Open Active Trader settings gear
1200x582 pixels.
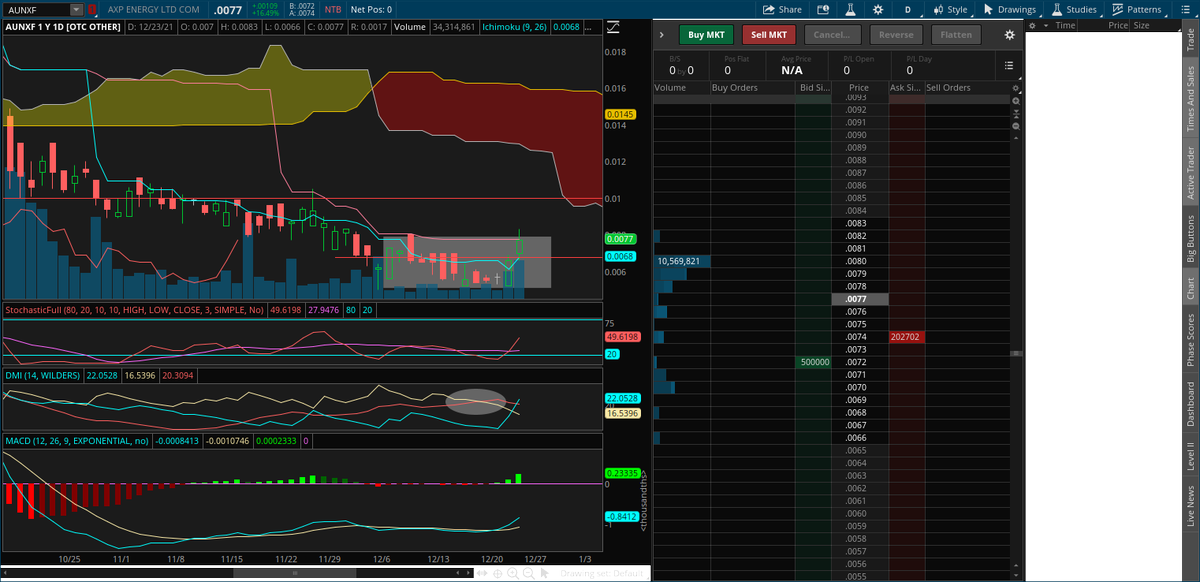(1009, 35)
